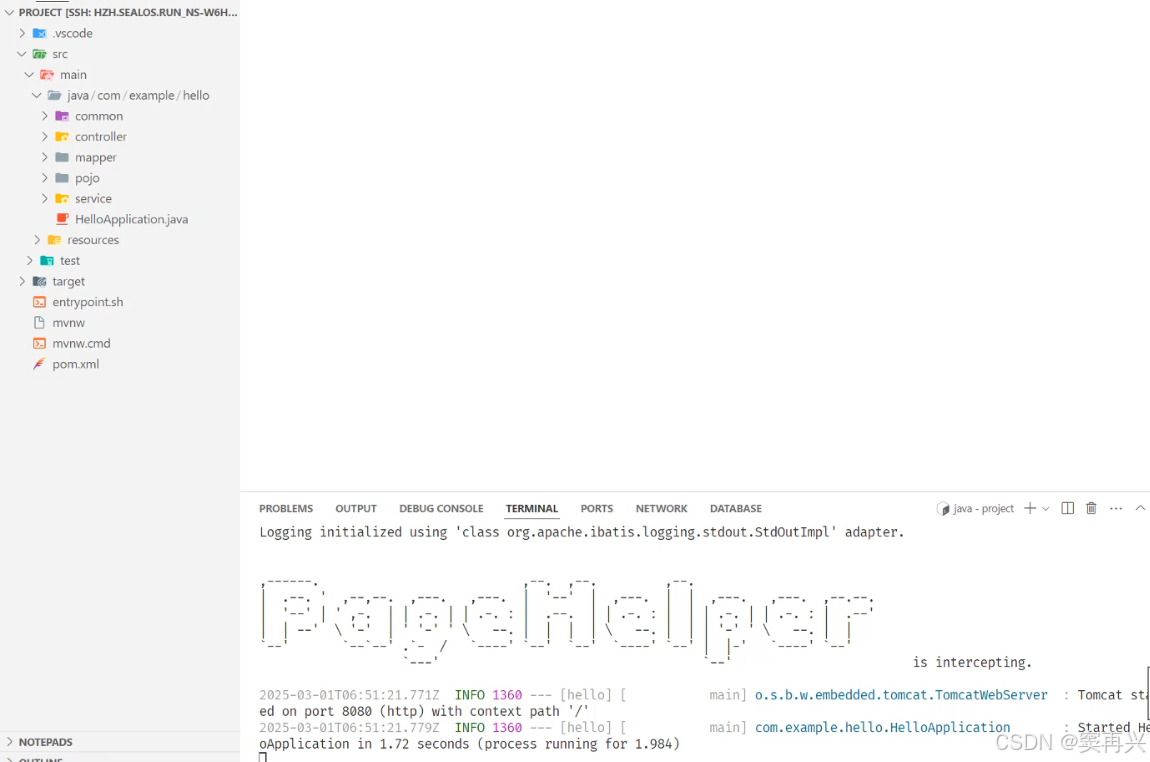Image resolution: width=1150 pixels, height=762 pixels.
Task: Open the pom.xml file
Action: pyautogui.click(x=76, y=364)
